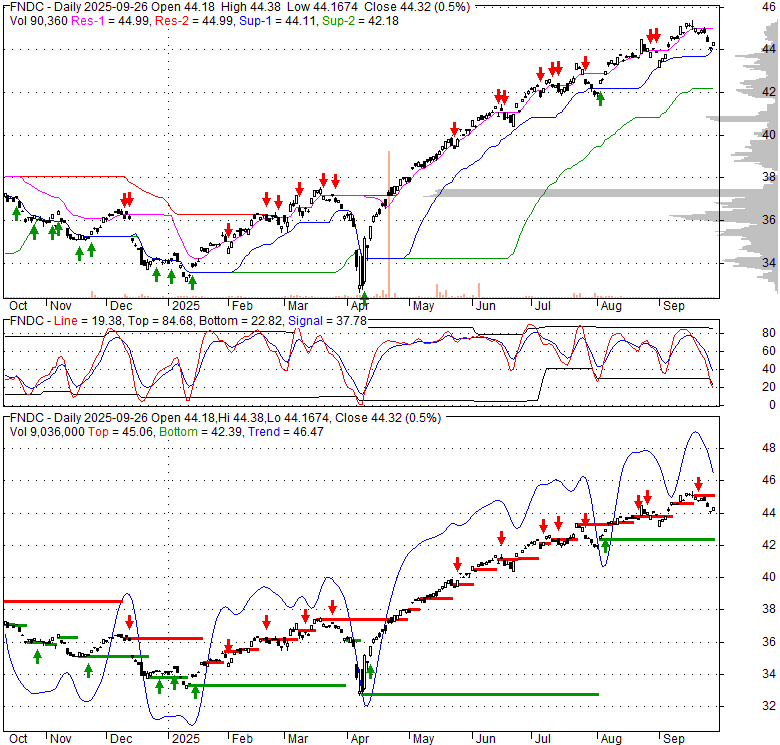Click the 'Aug' axis label on the bottom chart

click(611, 739)
